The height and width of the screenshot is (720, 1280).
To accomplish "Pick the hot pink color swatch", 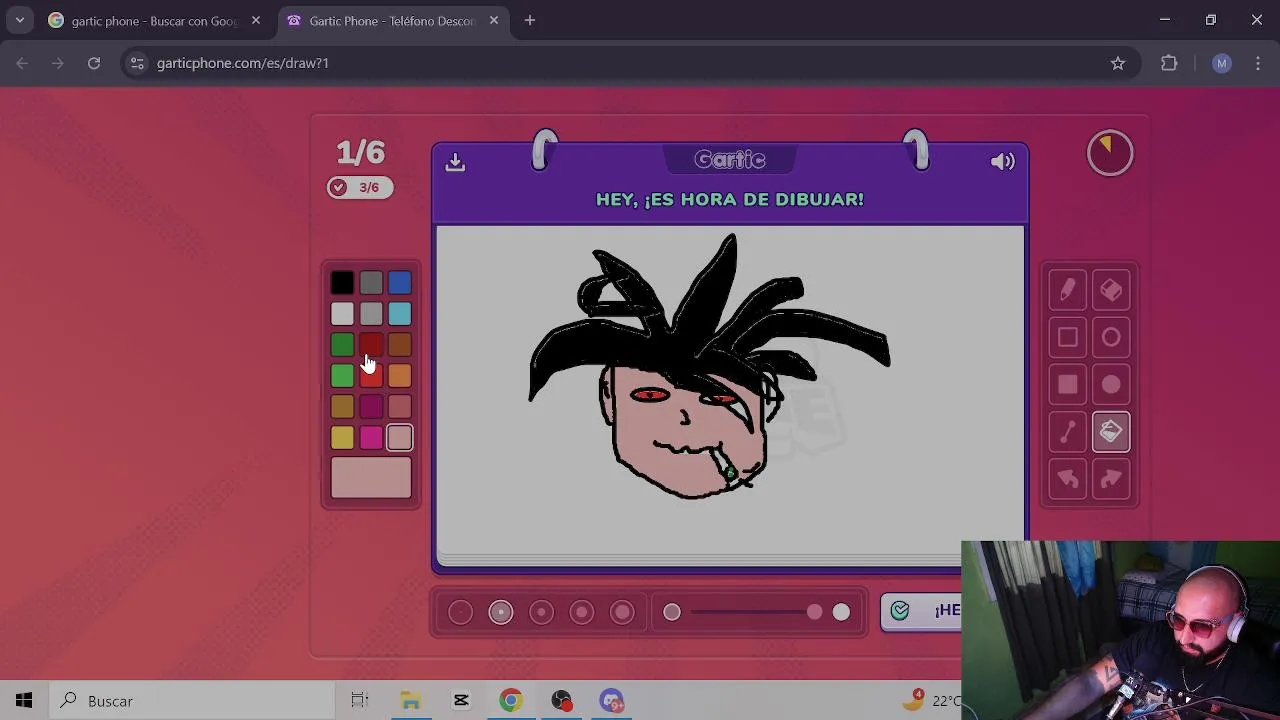I will click(x=371, y=438).
